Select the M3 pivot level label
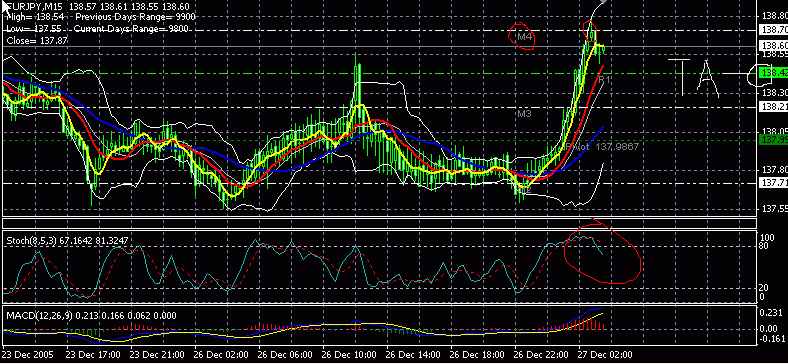 (524, 114)
